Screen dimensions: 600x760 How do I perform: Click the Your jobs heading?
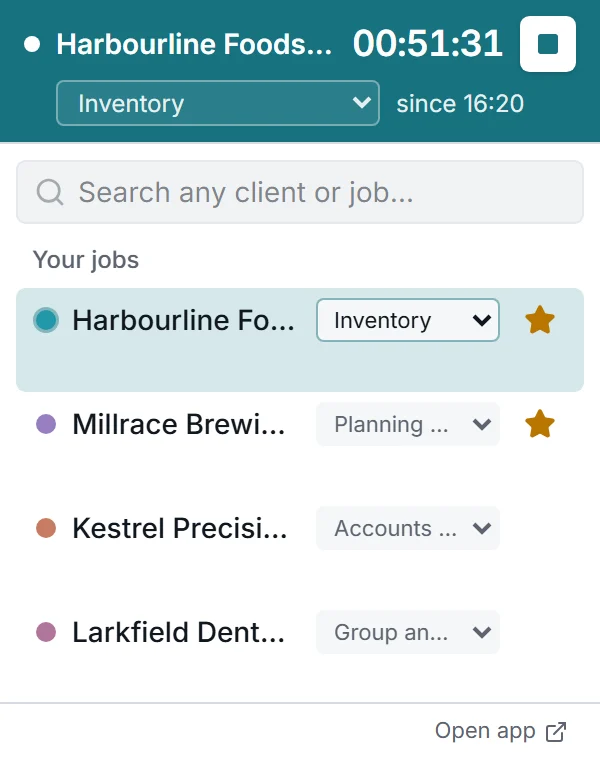click(x=86, y=259)
